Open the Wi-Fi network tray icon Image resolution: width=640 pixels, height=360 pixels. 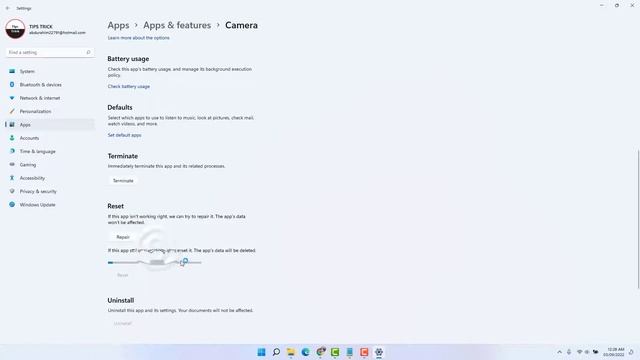[579, 352]
